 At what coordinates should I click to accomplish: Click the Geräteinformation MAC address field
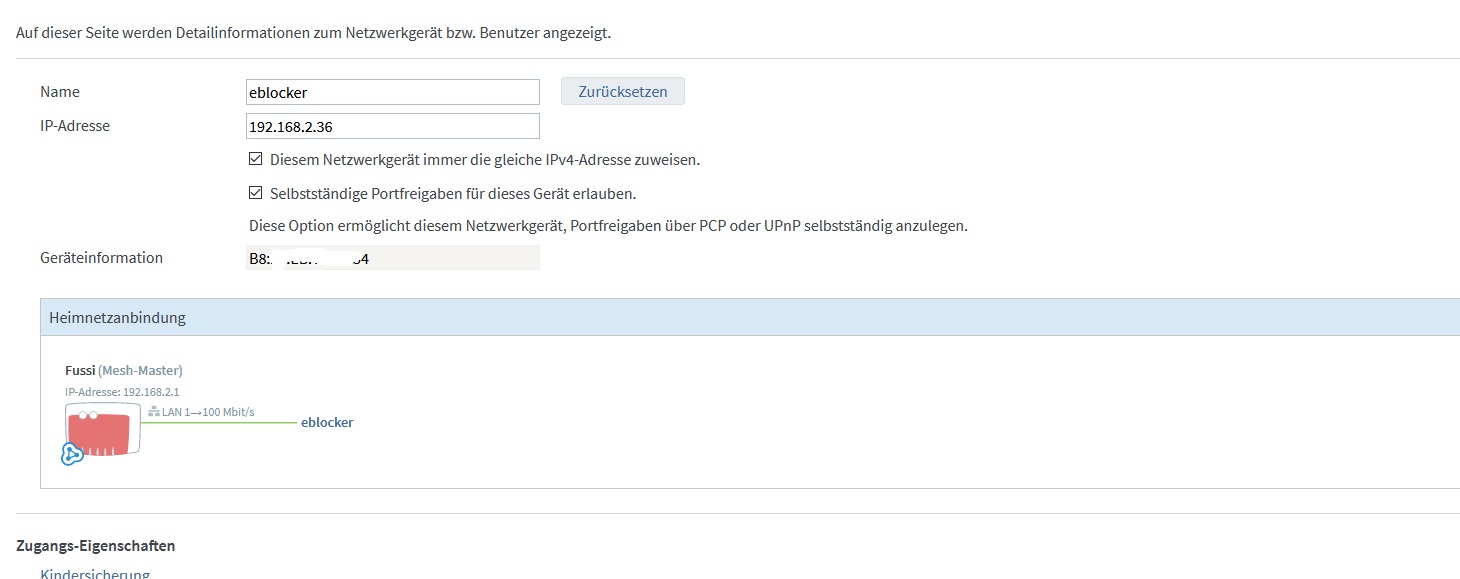tap(393, 258)
